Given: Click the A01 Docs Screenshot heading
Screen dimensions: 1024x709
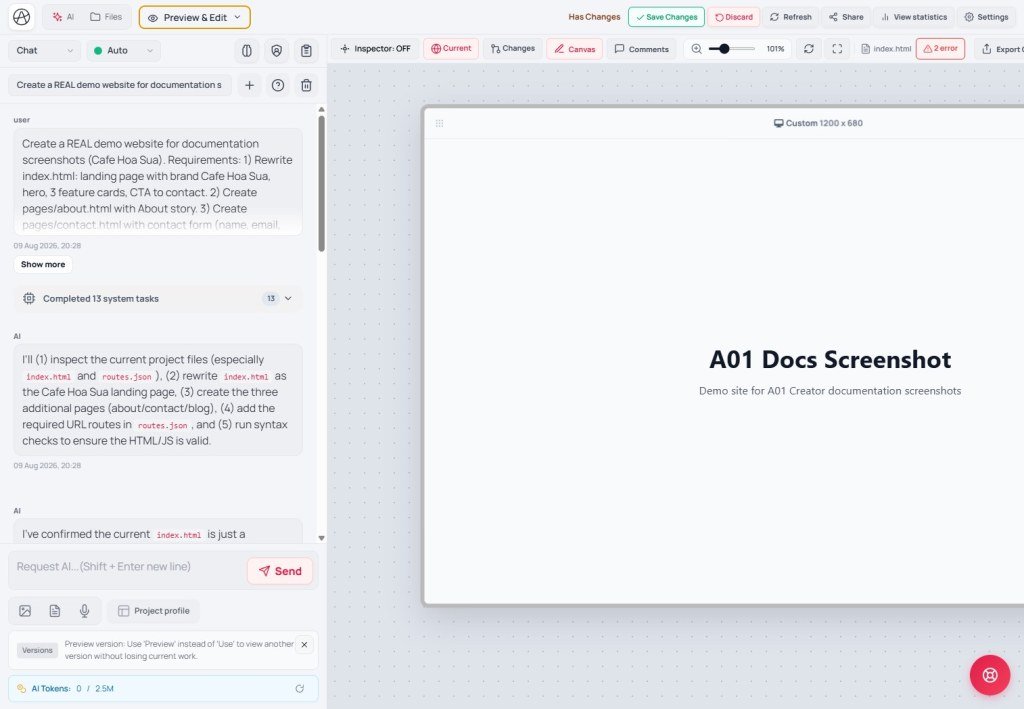Looking at the screenshot, I should [830, 360].
